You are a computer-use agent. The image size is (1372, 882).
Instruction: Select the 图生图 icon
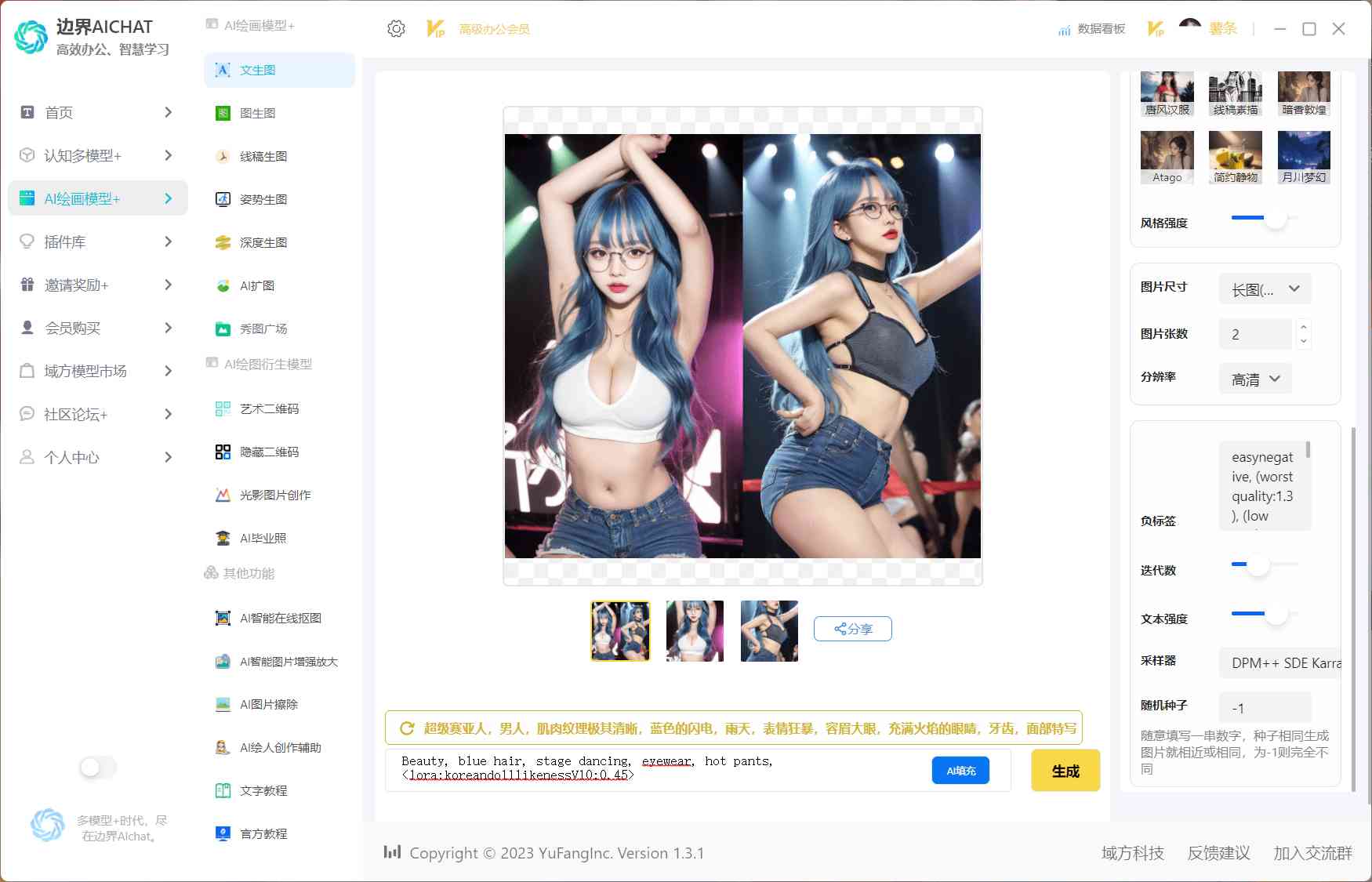click(x=223, y=113)
